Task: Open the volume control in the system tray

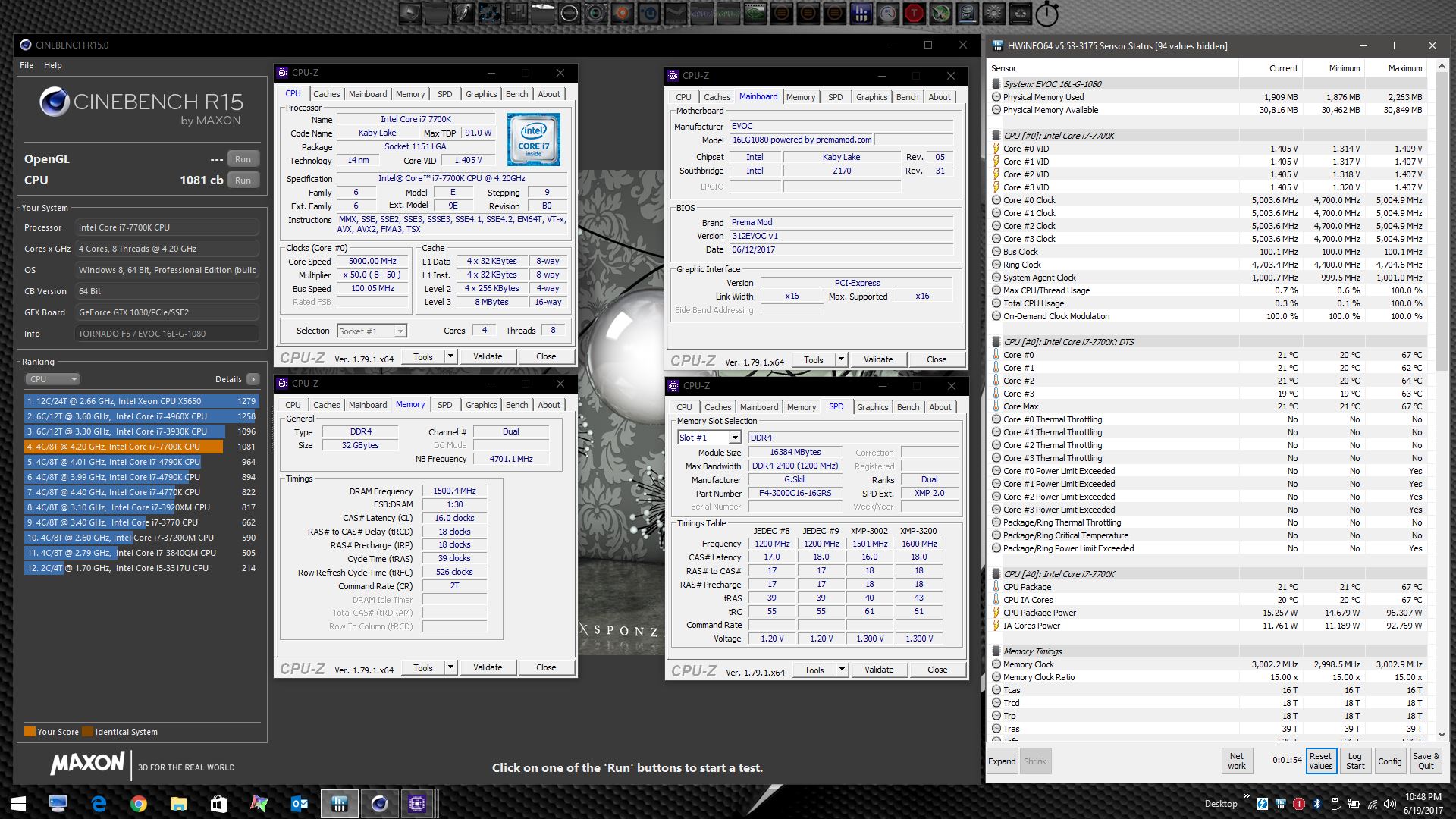Action: pos(1389,804)
